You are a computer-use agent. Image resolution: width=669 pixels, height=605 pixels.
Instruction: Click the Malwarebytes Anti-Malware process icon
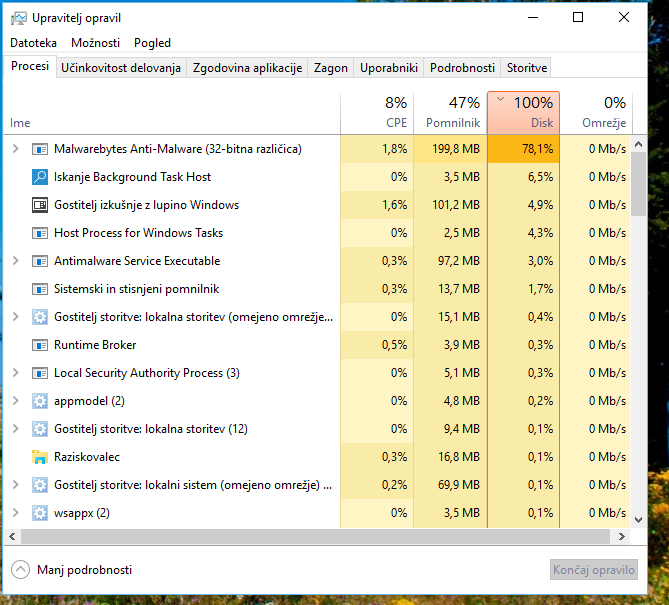point(40,149)
